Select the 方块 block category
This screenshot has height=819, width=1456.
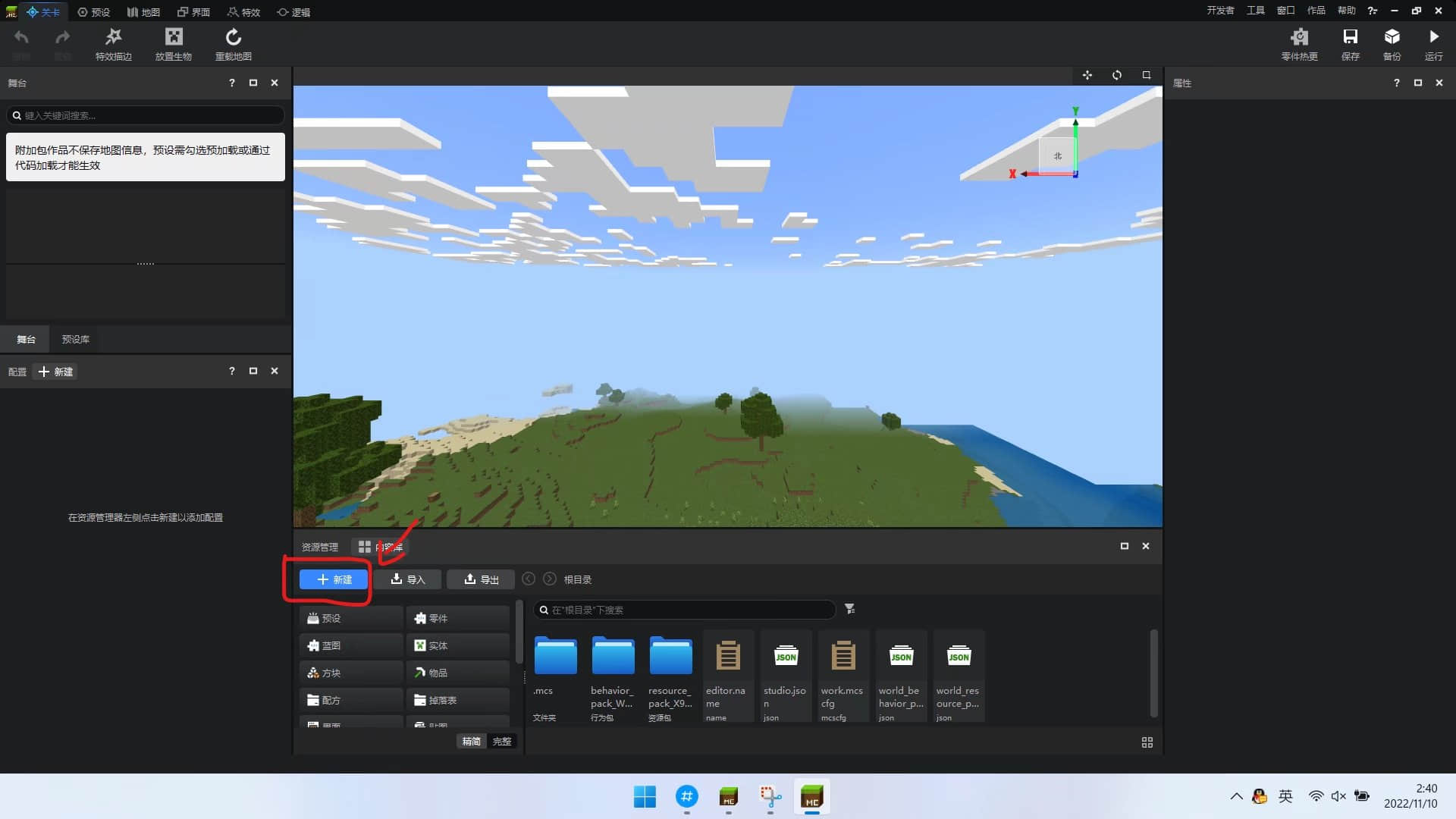(x=351, y=673)
